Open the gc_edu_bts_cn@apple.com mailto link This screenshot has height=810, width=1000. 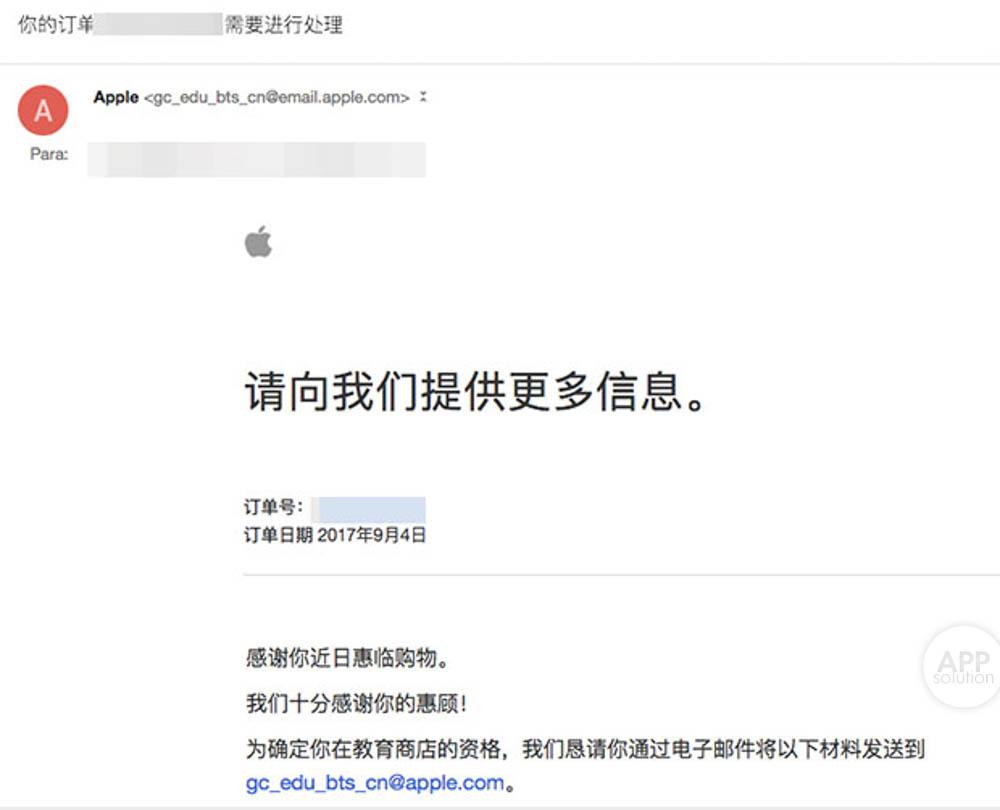click(x=375, y=783)
